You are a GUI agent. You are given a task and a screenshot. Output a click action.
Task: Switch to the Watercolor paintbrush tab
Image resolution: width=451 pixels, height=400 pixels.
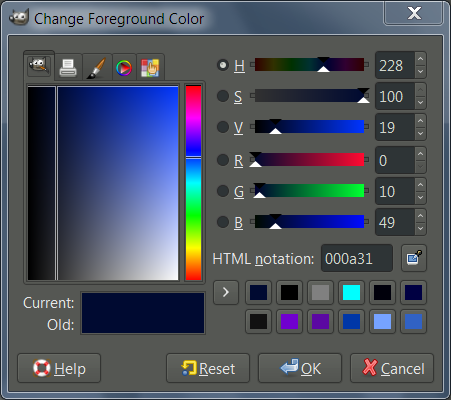[x=97, y=67]
